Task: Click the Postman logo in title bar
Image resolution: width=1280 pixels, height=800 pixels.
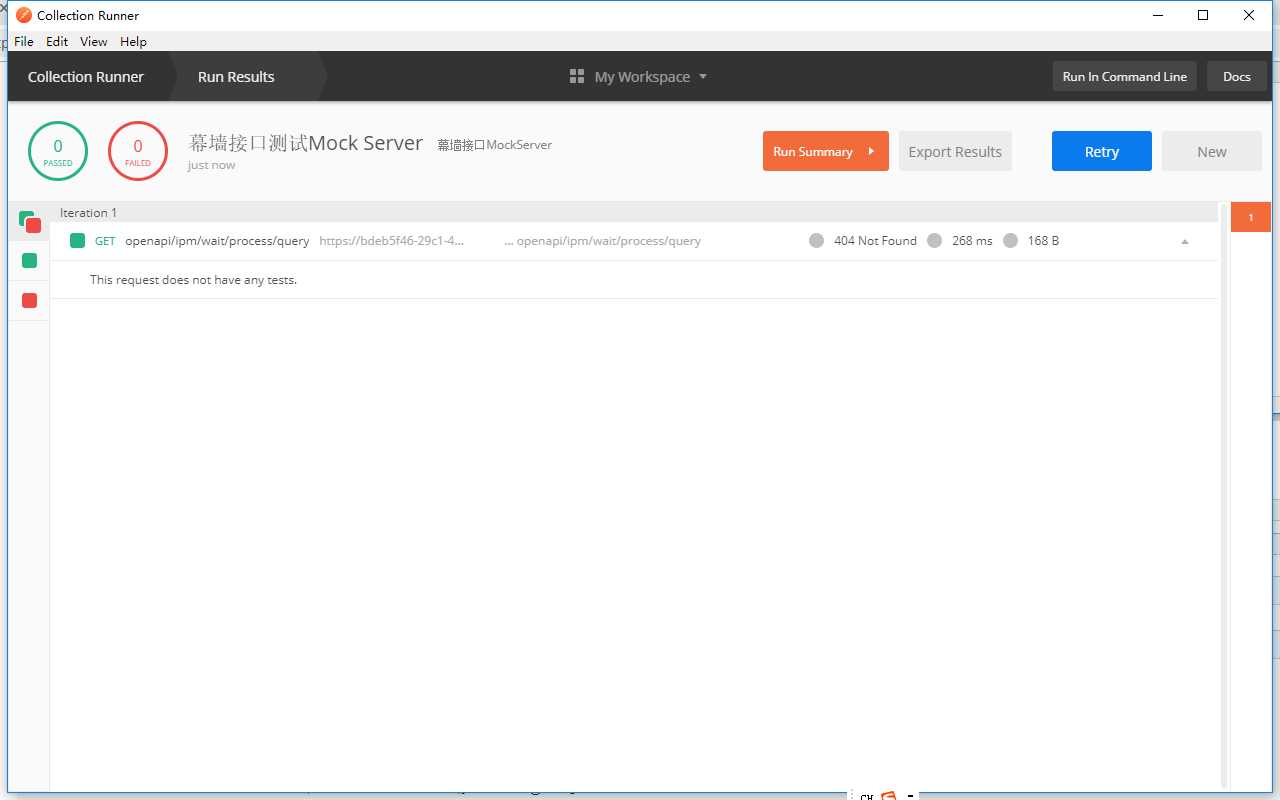Action: 24,15
